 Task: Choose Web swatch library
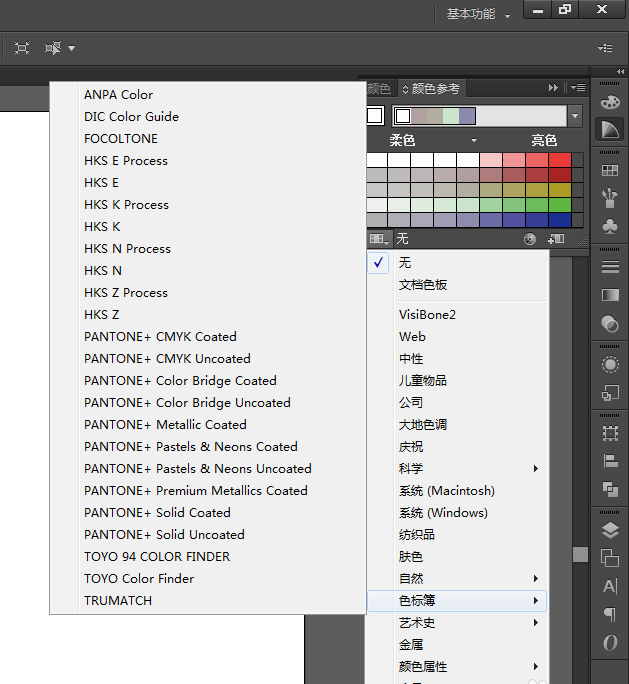pyautogui.click(x=458, y=337)
